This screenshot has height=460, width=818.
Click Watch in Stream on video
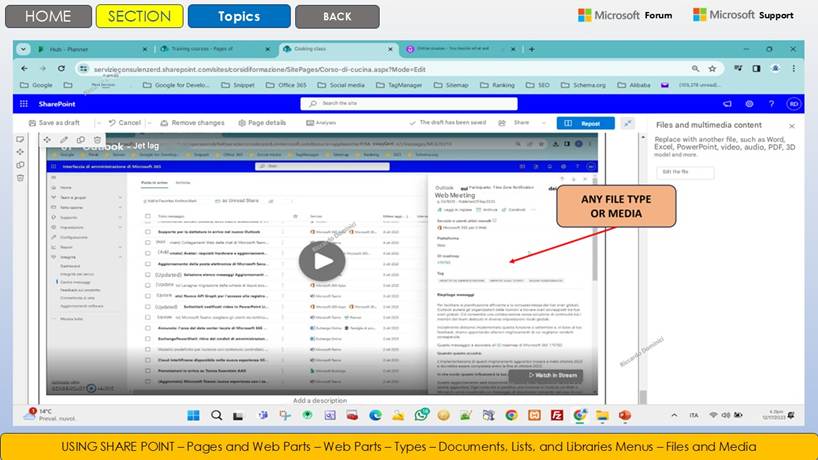pos(546,376)
